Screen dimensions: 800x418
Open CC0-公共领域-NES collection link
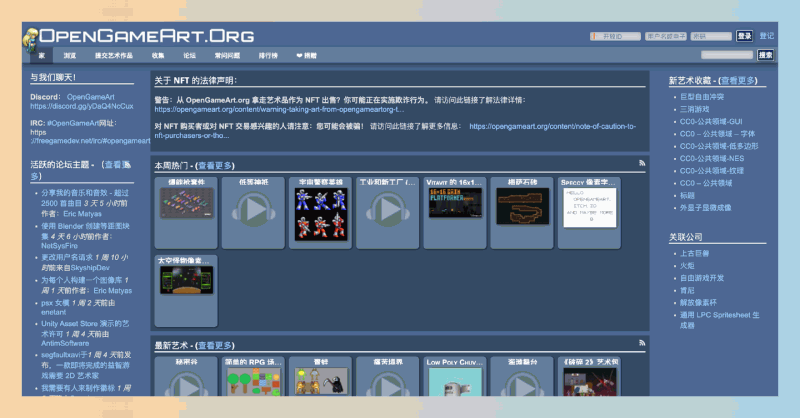(x=712, y=158)
